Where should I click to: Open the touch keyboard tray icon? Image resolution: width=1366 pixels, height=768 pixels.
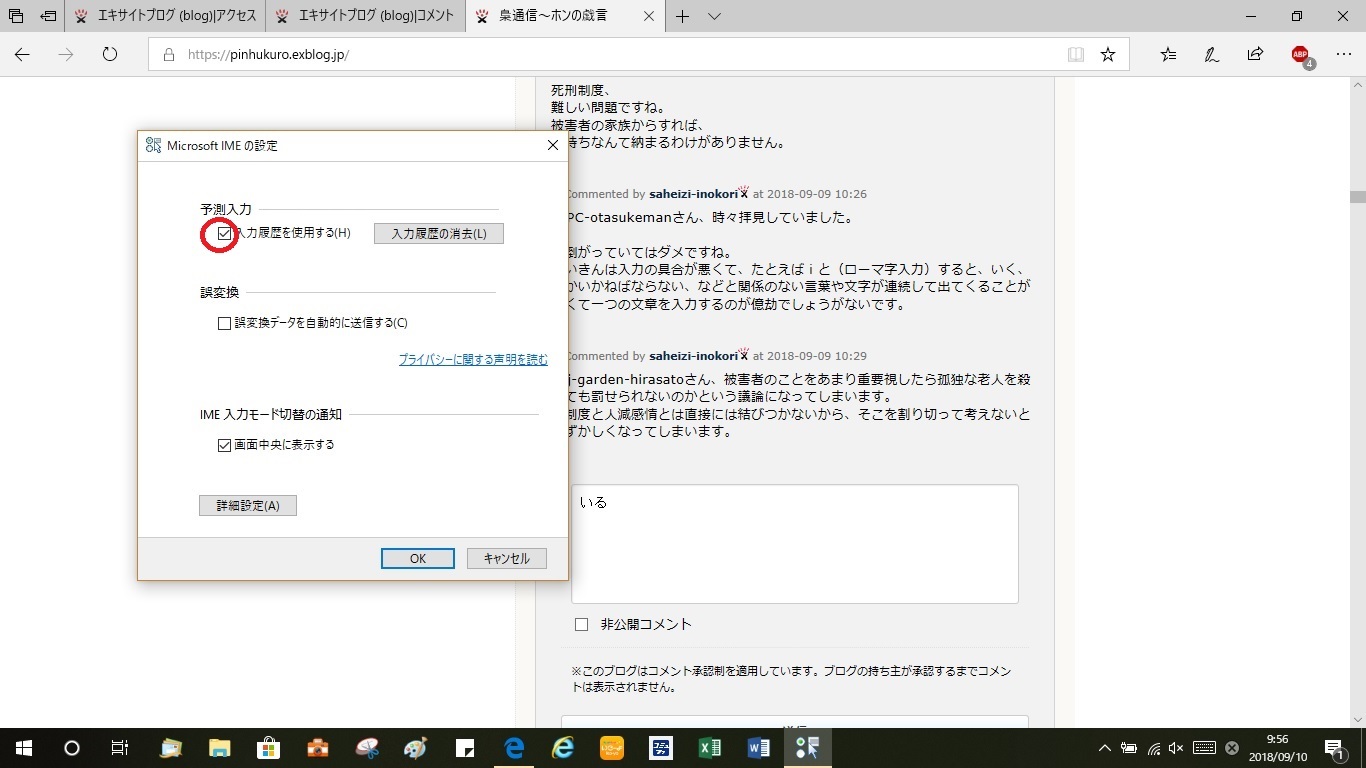pos(1204,748)
